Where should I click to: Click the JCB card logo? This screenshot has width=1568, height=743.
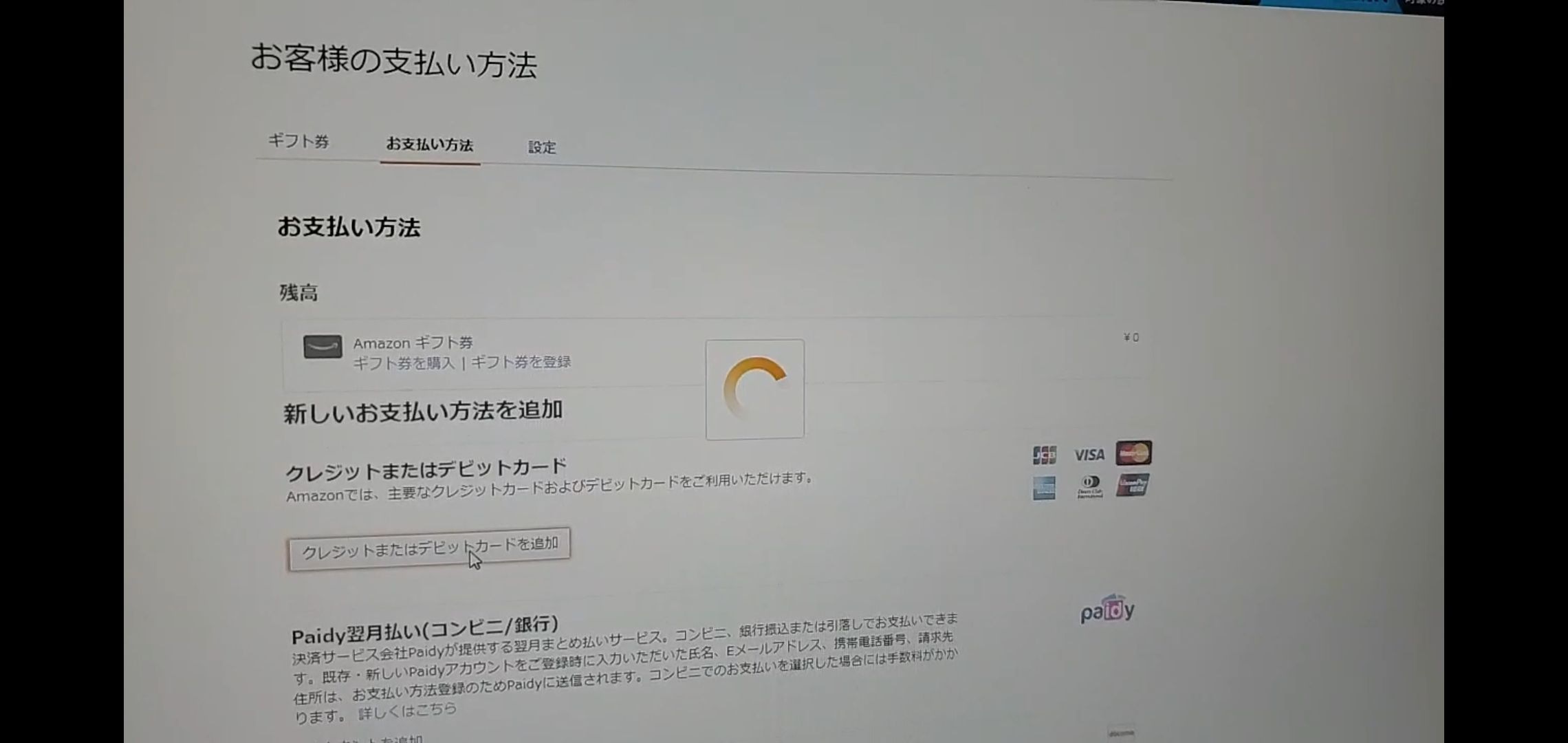pyautogui.click(x=1044, y=455)
